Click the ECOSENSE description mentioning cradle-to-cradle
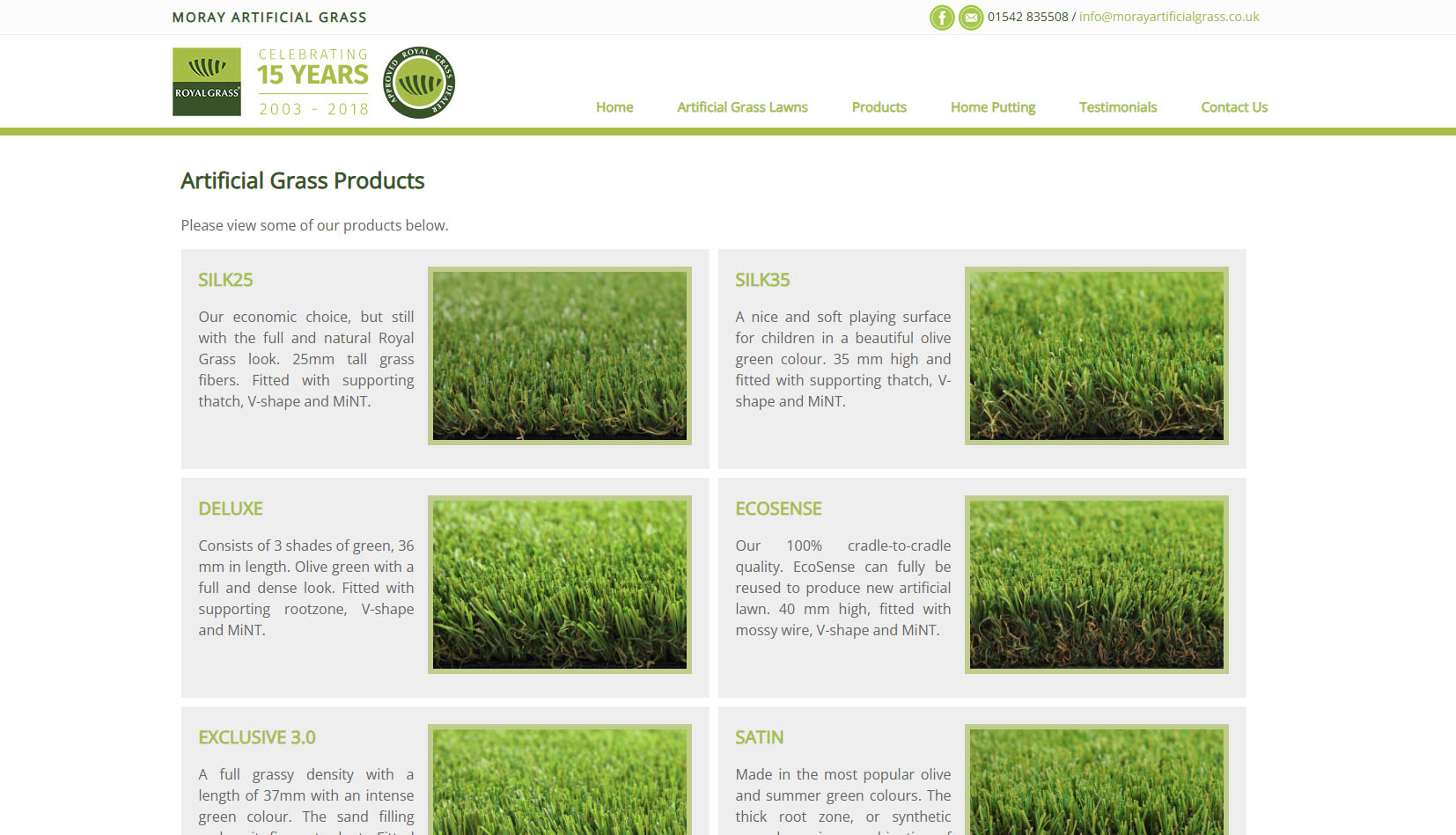1456x835 pixels. click(843, 588)
